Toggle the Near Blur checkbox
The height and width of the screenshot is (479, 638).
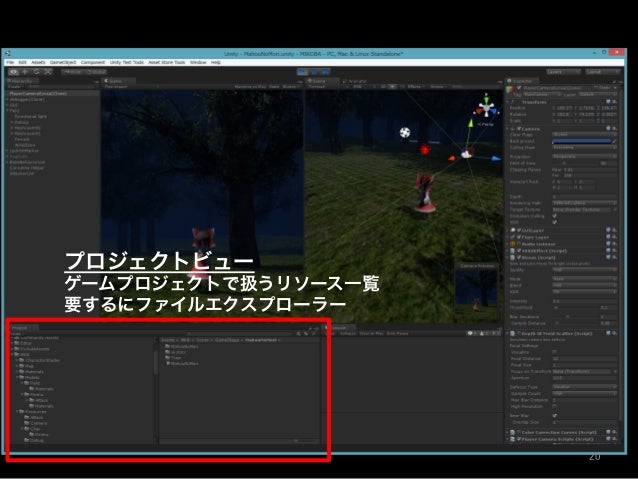point(555,416)
